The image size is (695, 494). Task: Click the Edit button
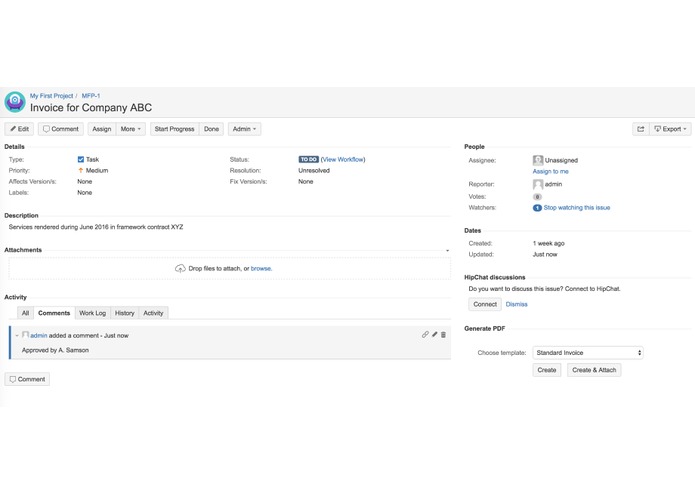(x=19, y=129)
